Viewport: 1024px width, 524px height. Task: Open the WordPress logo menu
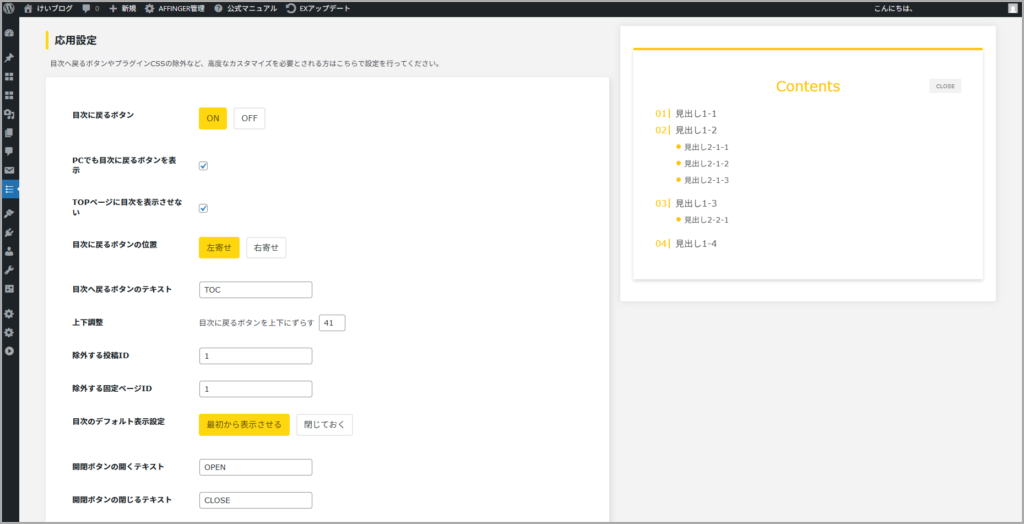(x=9, y=8)
